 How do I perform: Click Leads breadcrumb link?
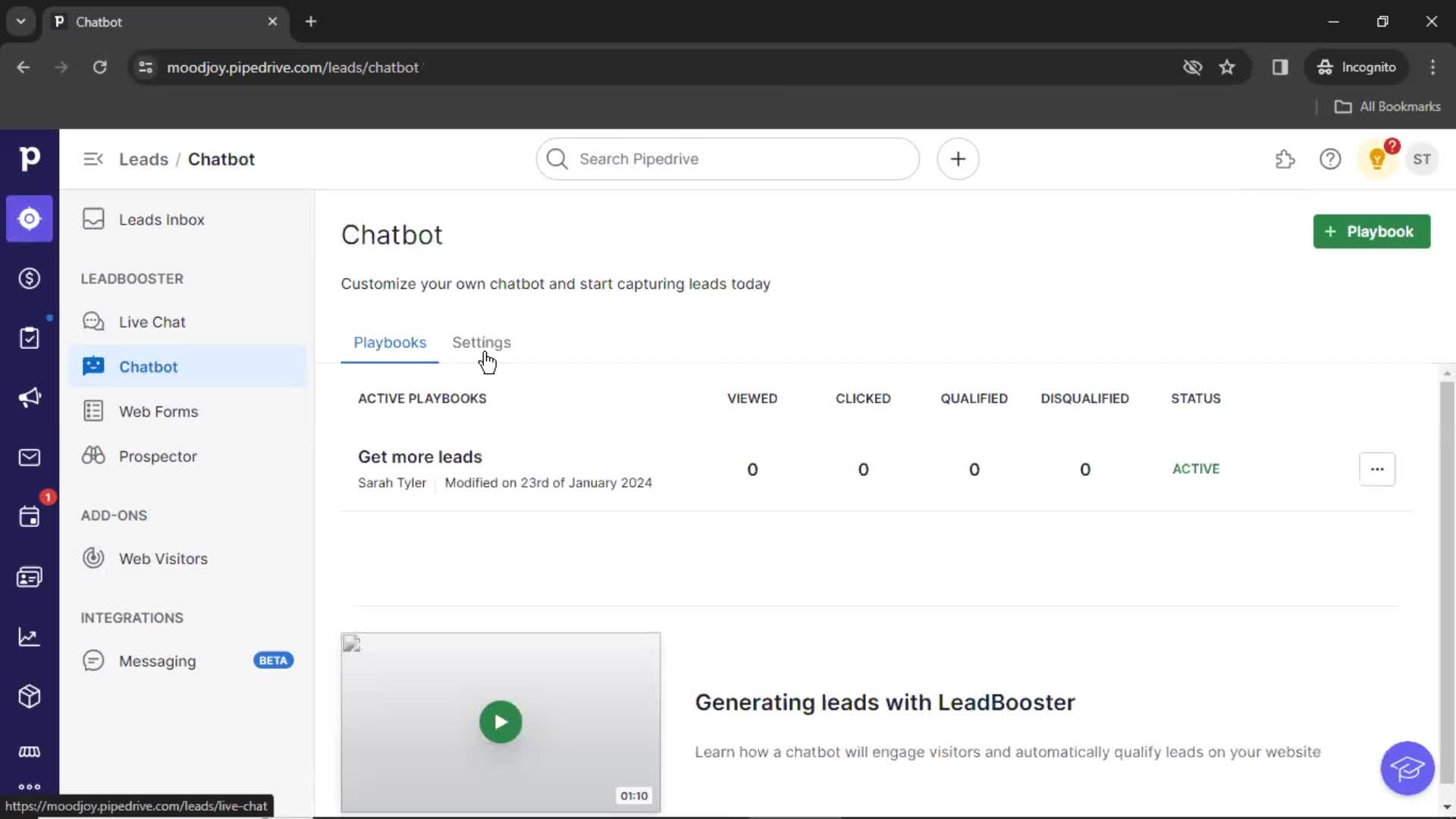pyautogui.click(x=143, y=159)
